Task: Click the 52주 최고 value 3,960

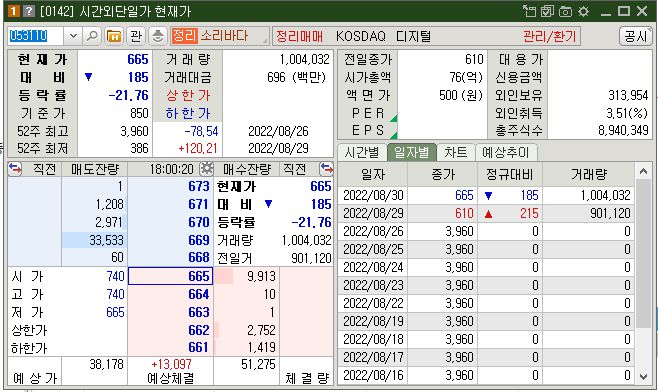Action: 134,131
